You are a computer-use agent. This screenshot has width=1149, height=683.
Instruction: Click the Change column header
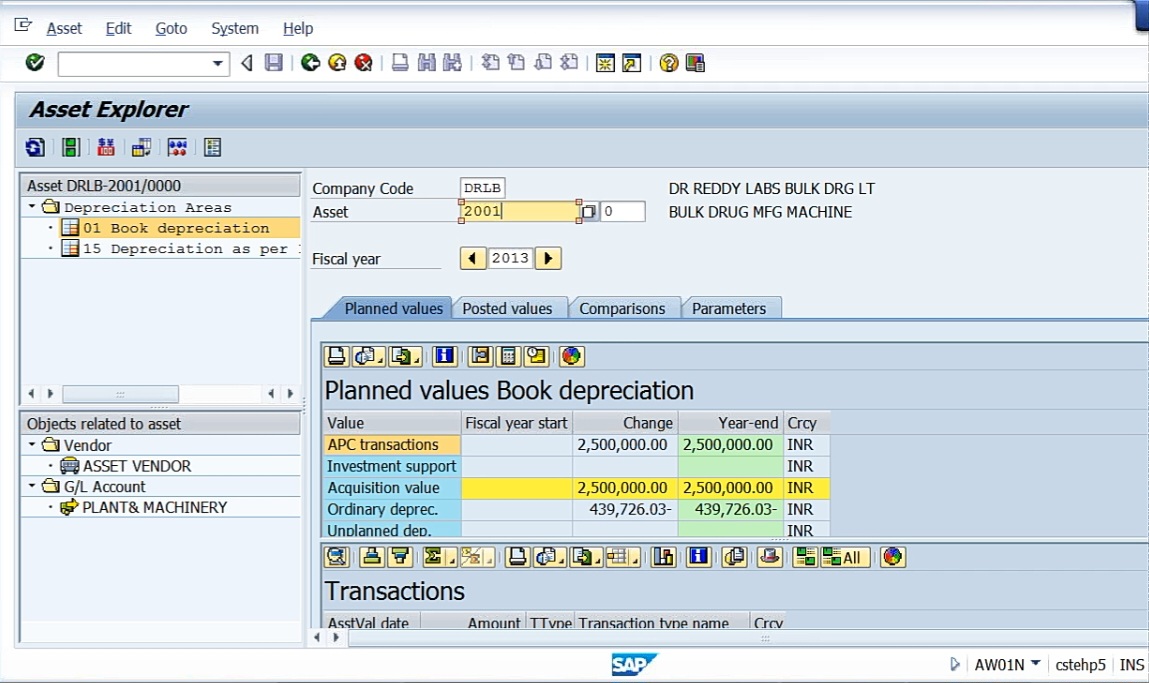pos(625,423)
